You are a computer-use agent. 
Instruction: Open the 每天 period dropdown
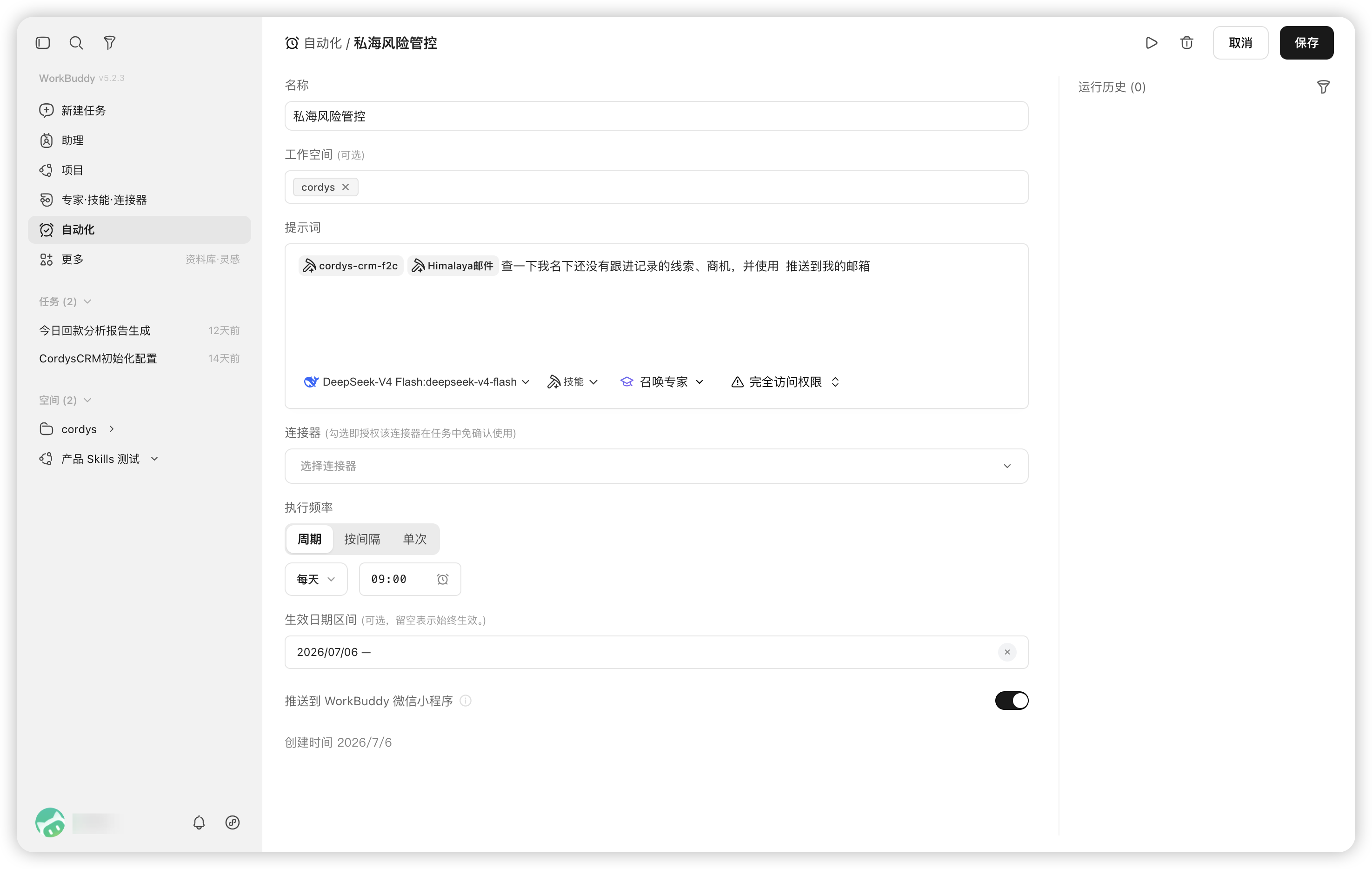coord(316,579)
